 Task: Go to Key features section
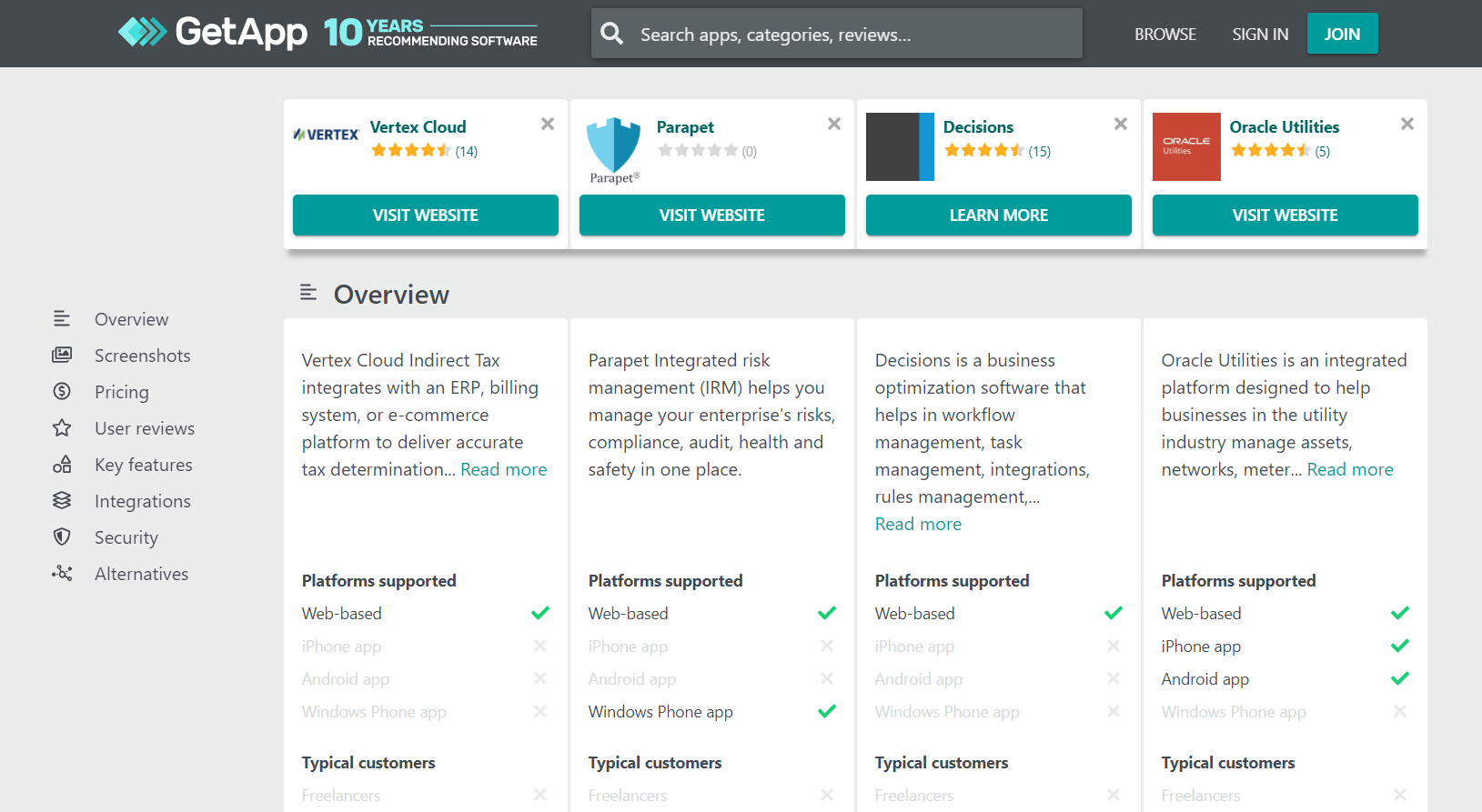144,465
